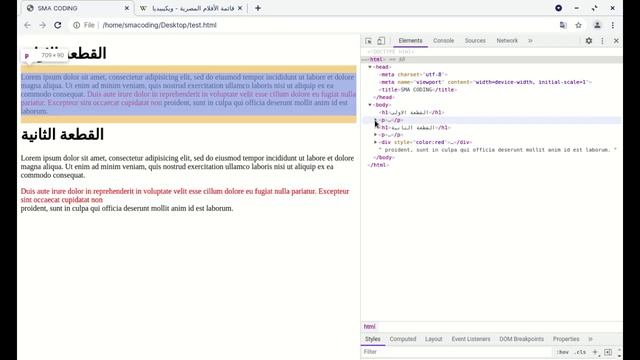Expand the second p element in DOM tree

[376, 135]
